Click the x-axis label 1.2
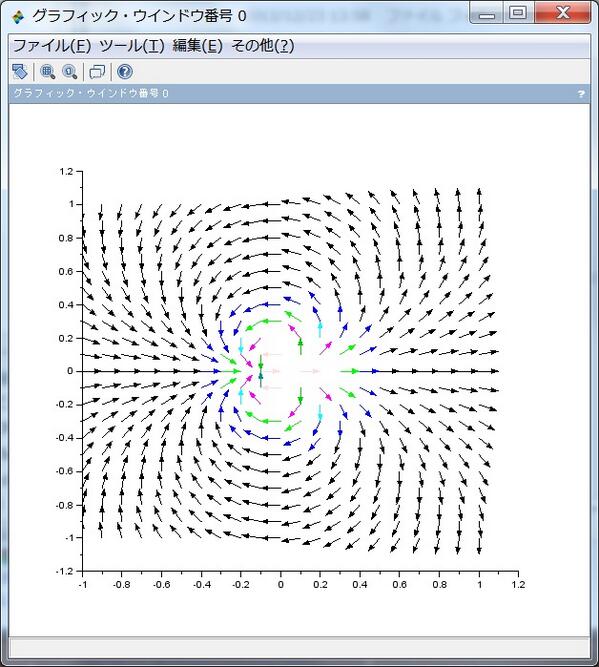This screenshot has width=599, height=667. [x=519, y=585]
